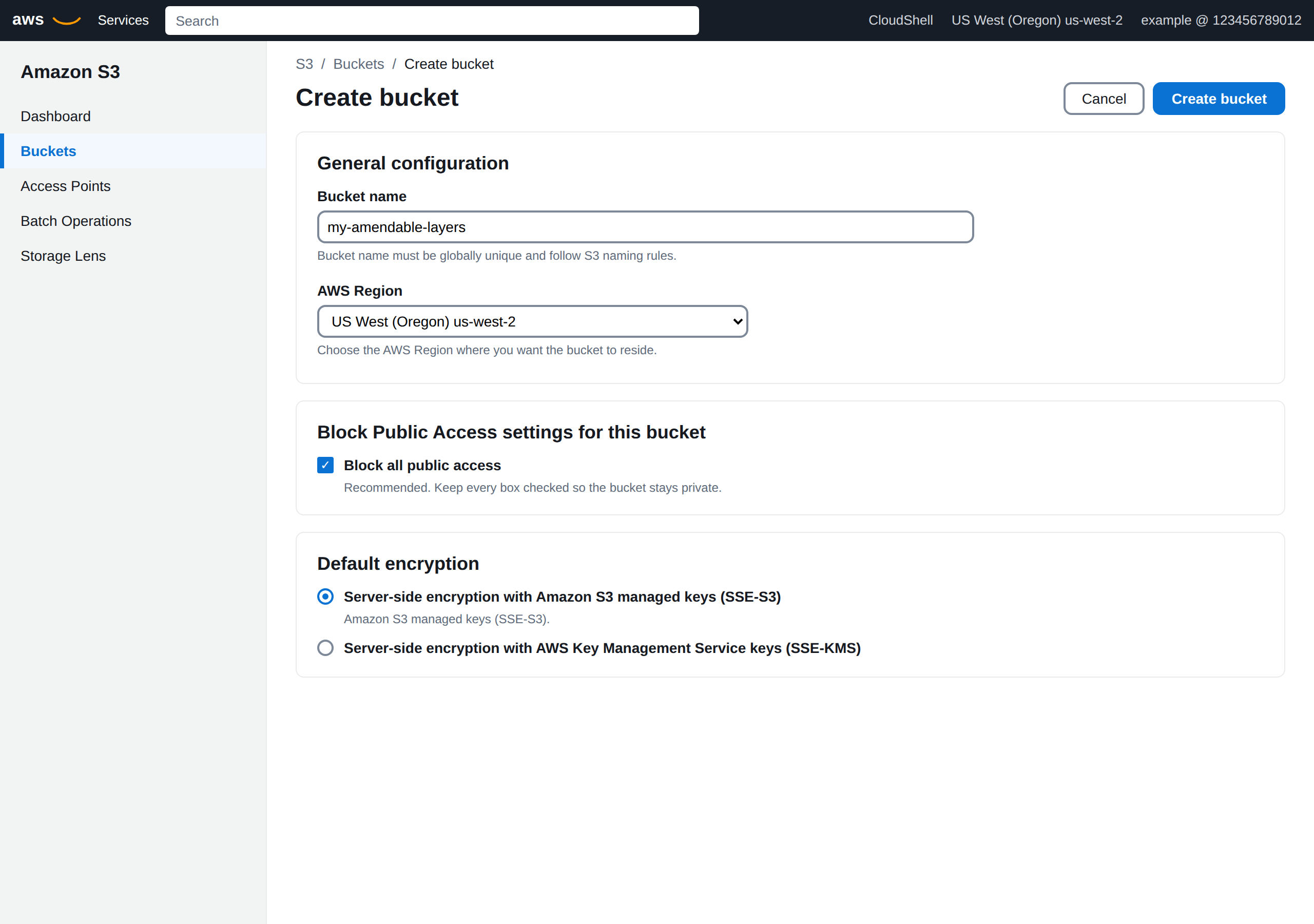Open Storage Lens in the sidebar
The width and height of the screenshot is (1314, 924).
[133, 256]
